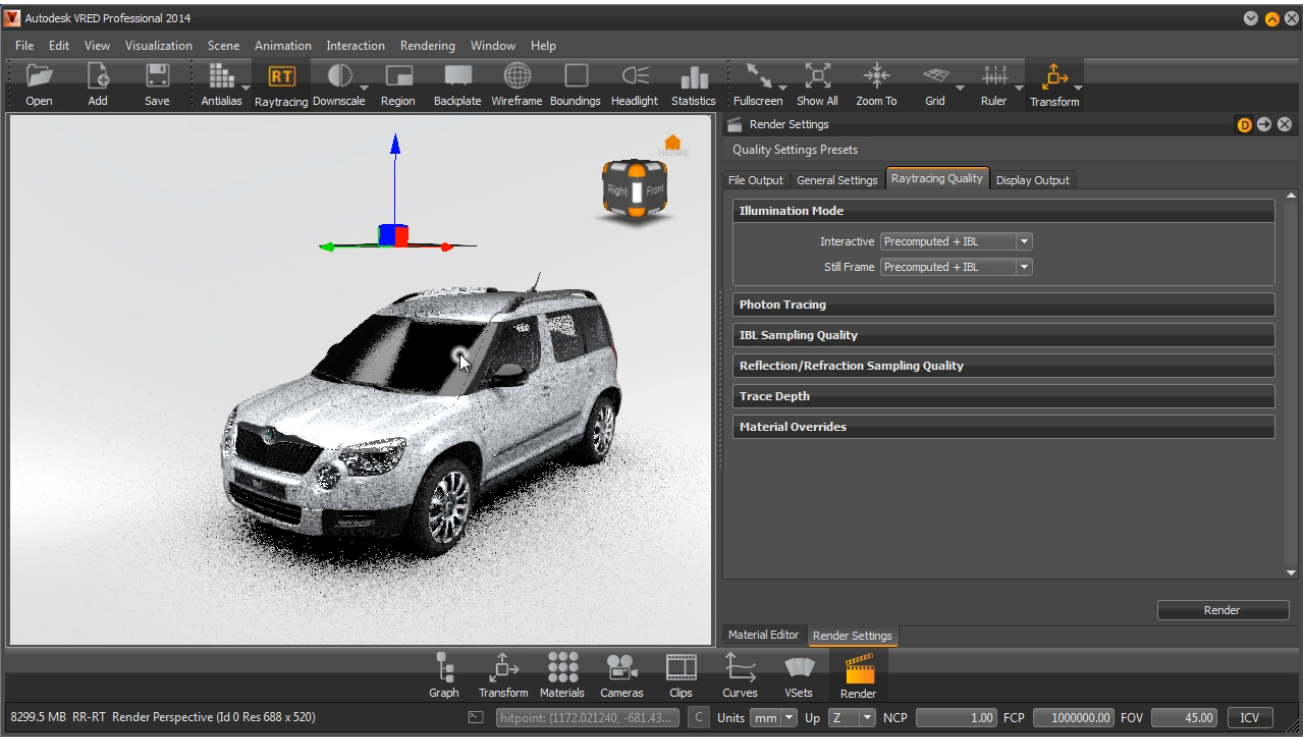
Task: Open the Interaction menu
Action: [x=356, y=46]
